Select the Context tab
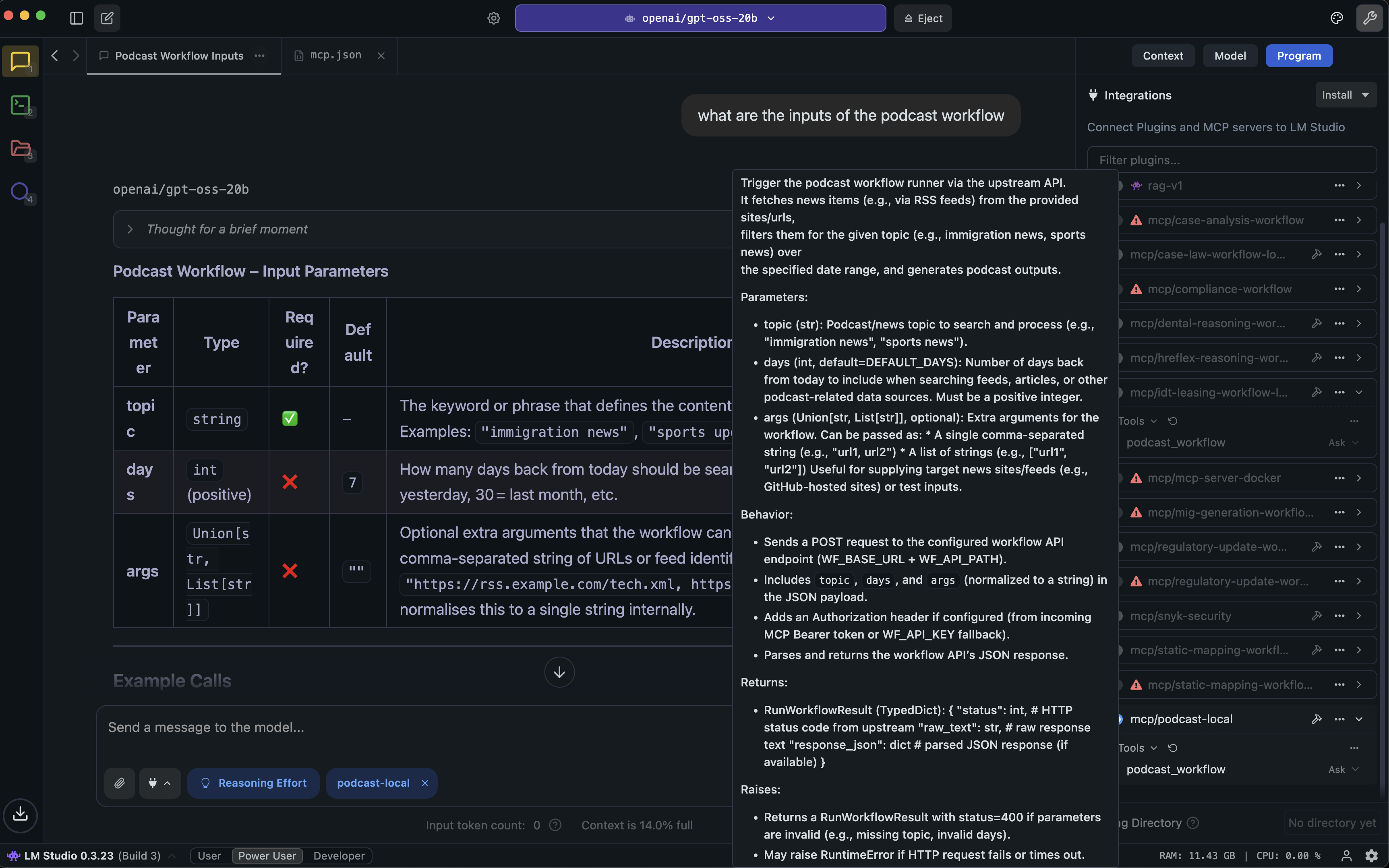The width and height of the screenshot is (1389, 868). (x=1162, y=56)
